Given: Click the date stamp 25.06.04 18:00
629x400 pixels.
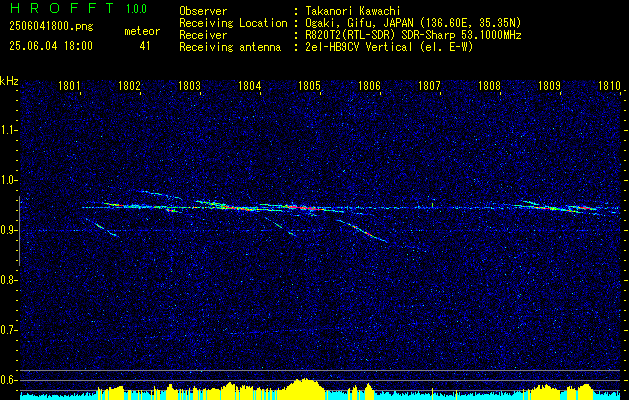Looking at the screenshot, I should pyautogui.click(x=51, y=46).
